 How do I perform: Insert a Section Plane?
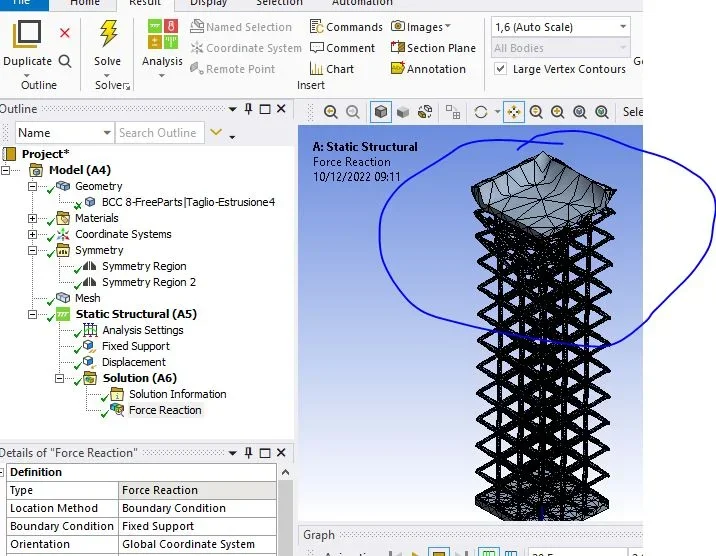(x=433, y=48)
